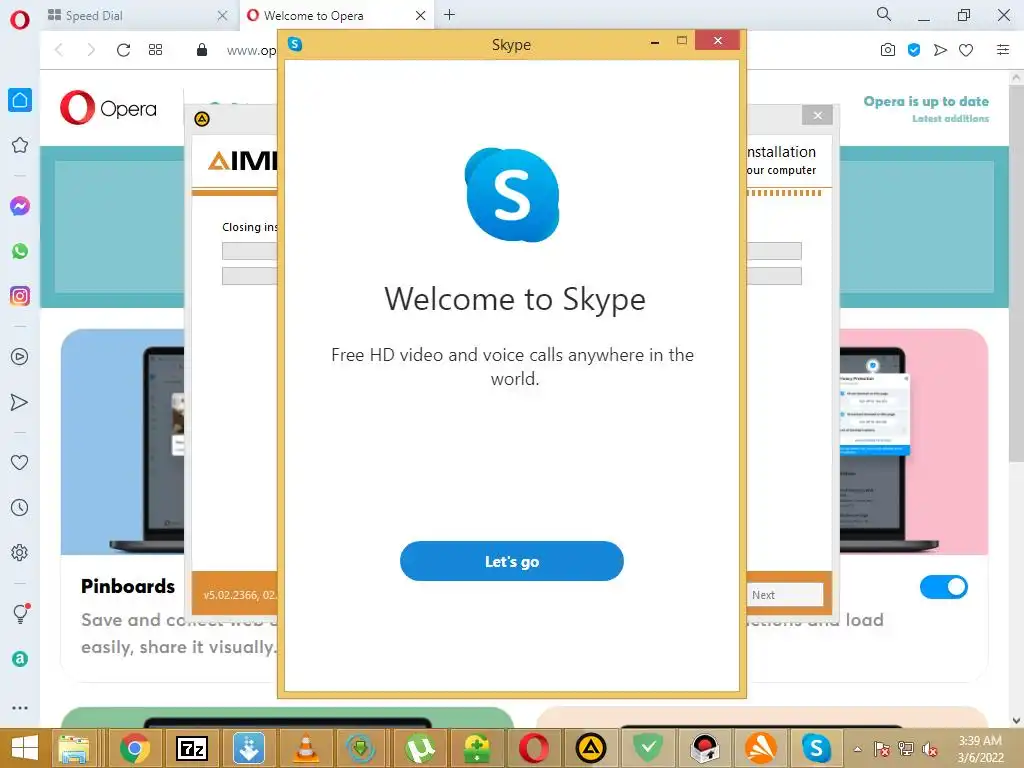Open Messenger in the Opera sidebar
The image size is (1024, 768).
(20, 206)
